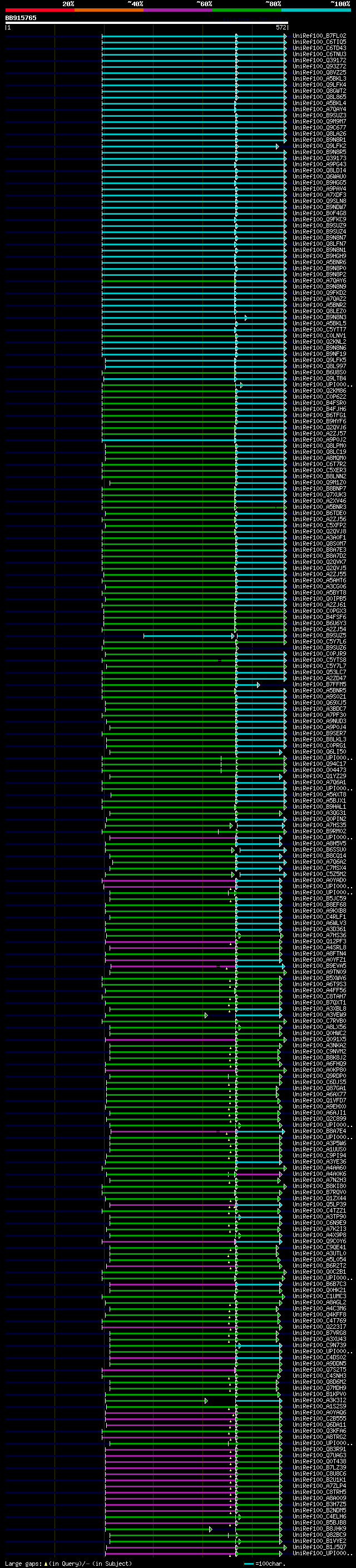Click the query end position 572
This screenshot has height=1568, width=356.
tap(281, 27)
